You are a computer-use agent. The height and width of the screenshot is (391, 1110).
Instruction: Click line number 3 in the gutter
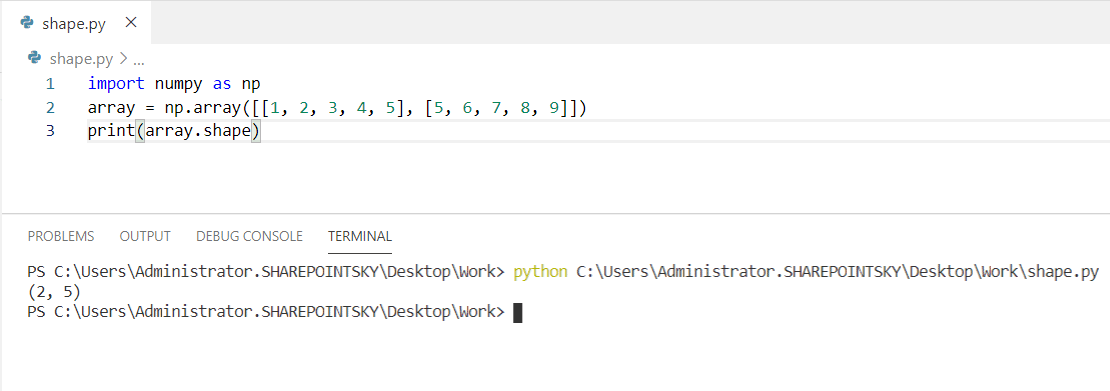coord(50,132)
